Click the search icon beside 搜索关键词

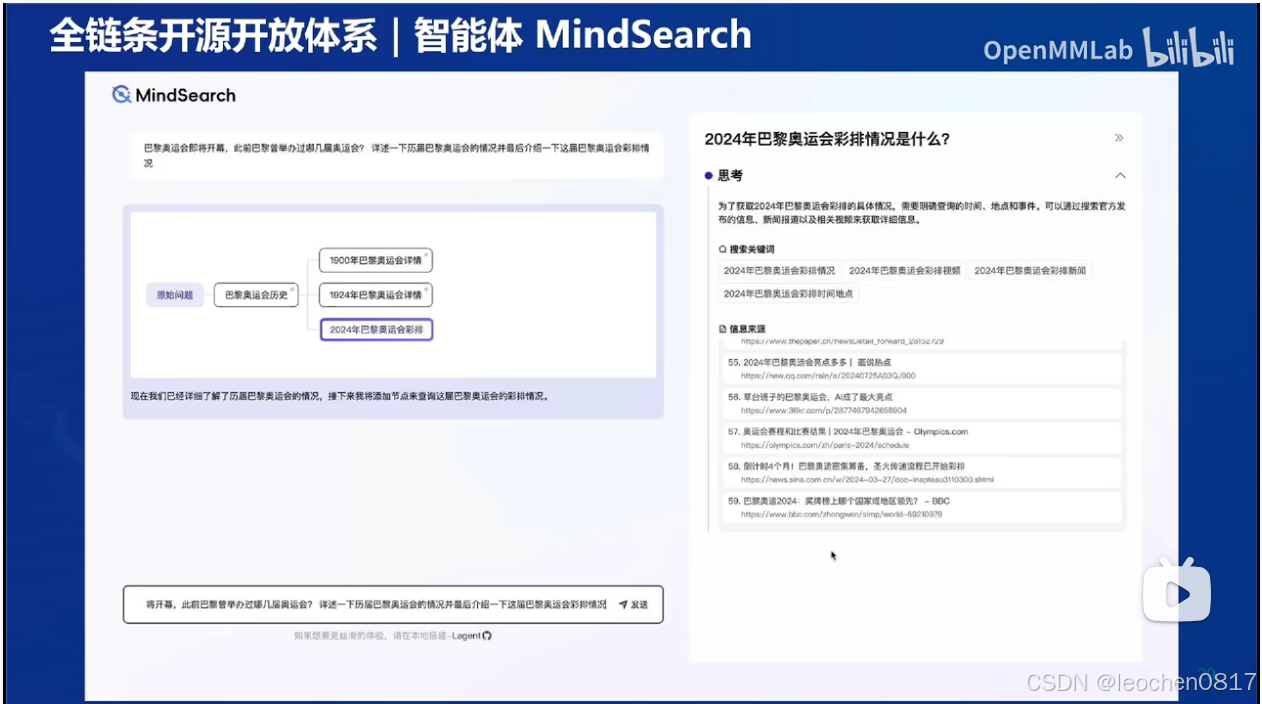(723, 249)
